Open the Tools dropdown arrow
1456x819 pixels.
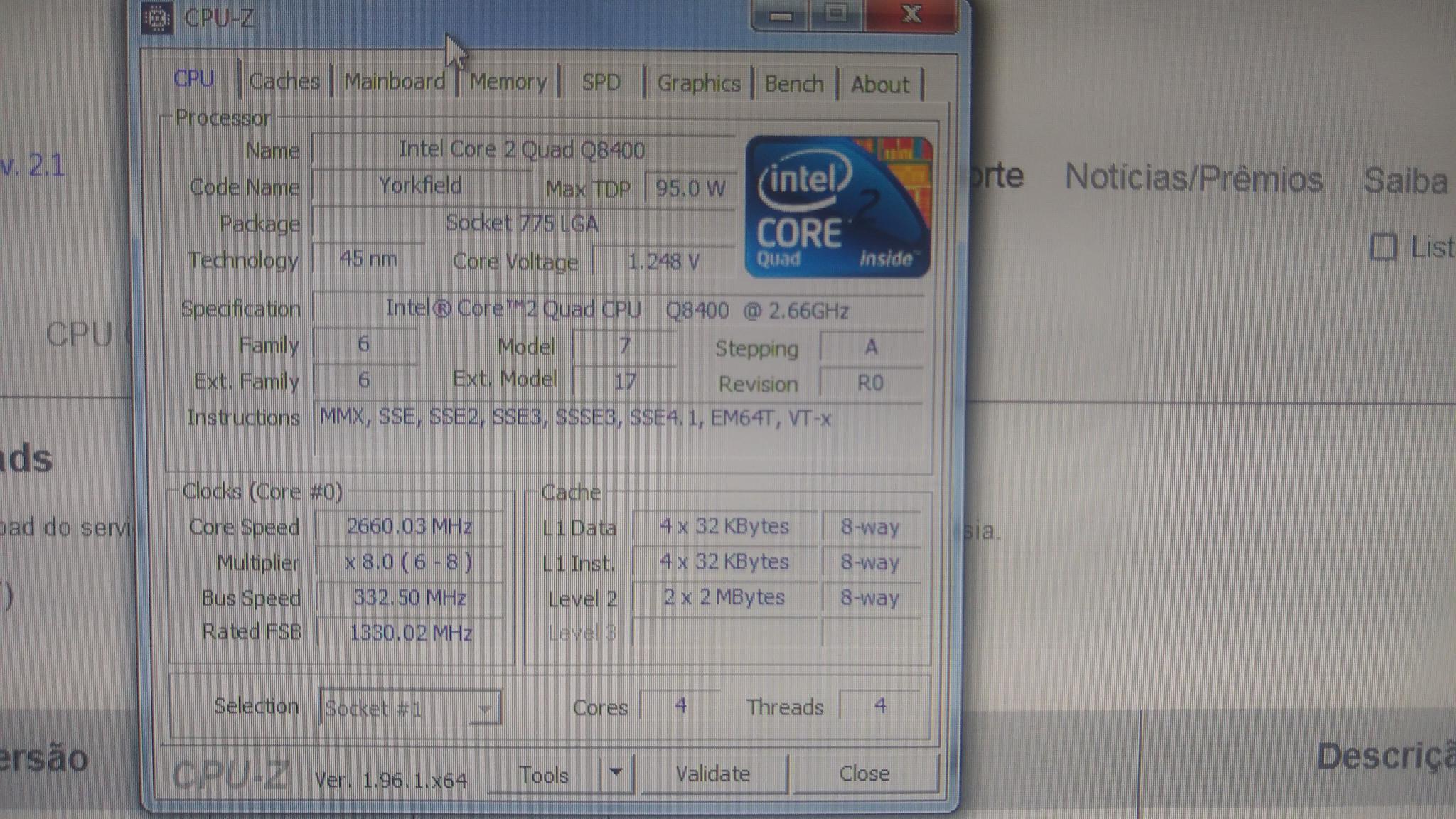(x=616, y=773)
